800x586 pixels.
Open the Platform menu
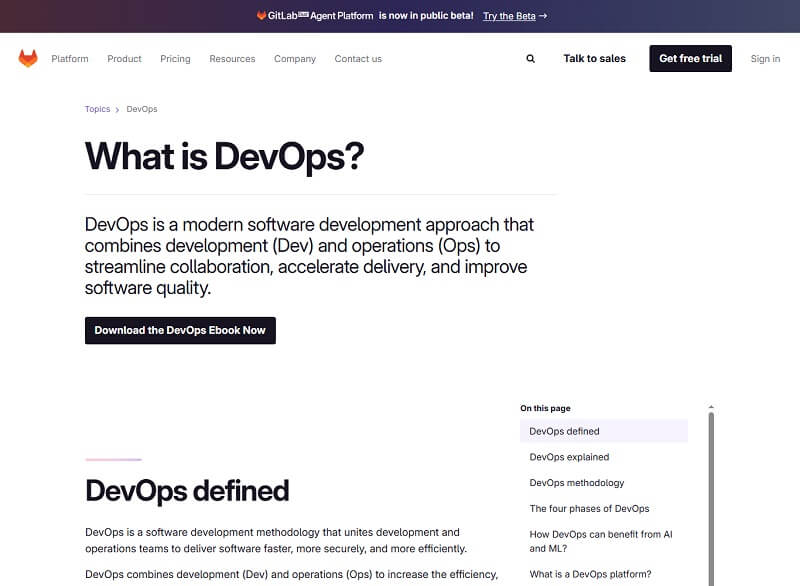pos(70,59)
